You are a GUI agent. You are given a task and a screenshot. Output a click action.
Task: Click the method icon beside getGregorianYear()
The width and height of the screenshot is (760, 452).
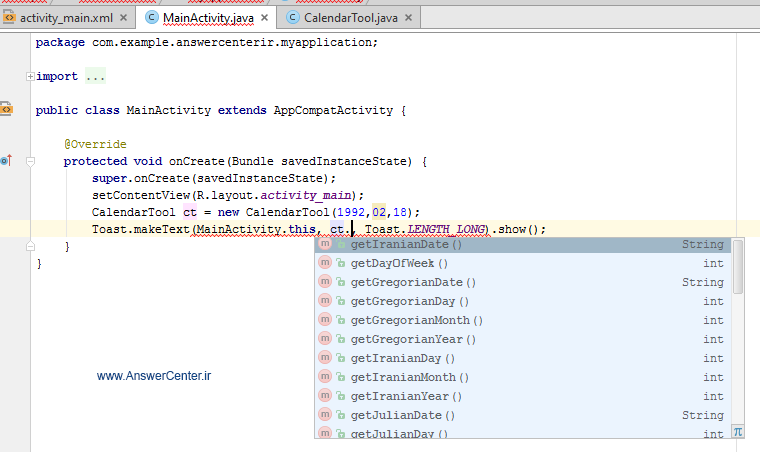(325, 338)
